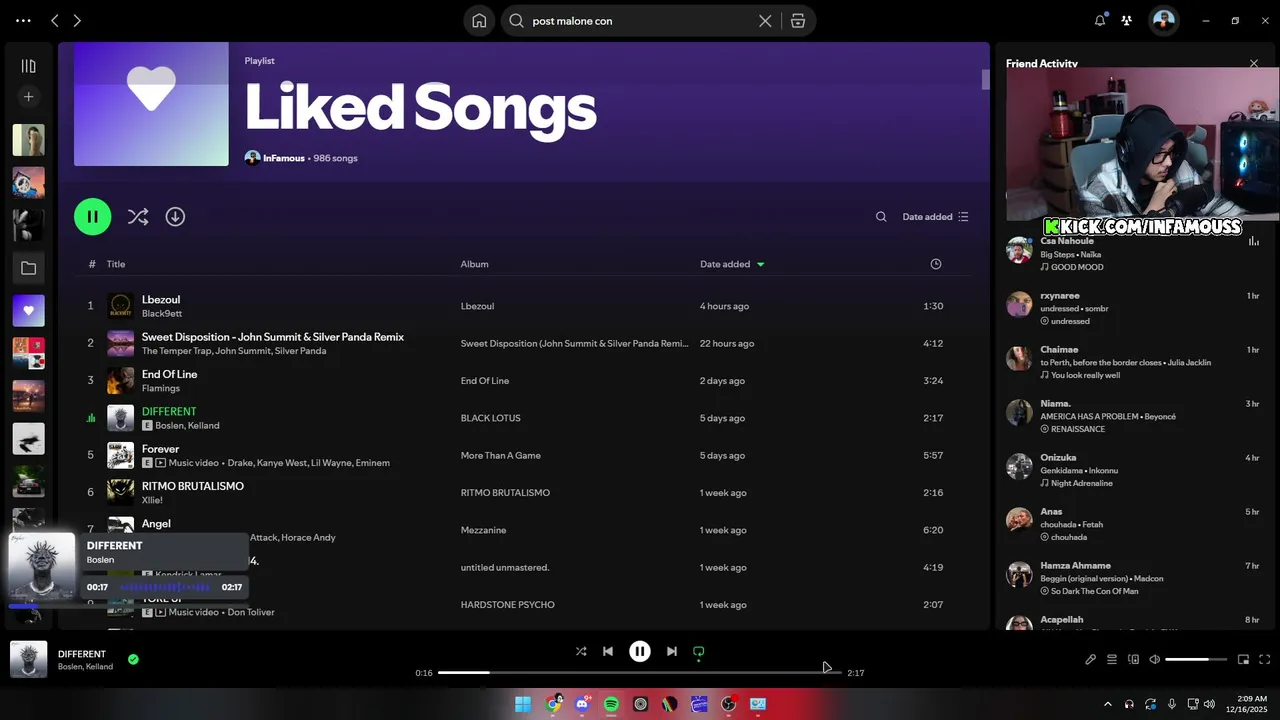Sort by the Album column header
This screenshot has height=720, width=1280.
click(x=474, y=264)
